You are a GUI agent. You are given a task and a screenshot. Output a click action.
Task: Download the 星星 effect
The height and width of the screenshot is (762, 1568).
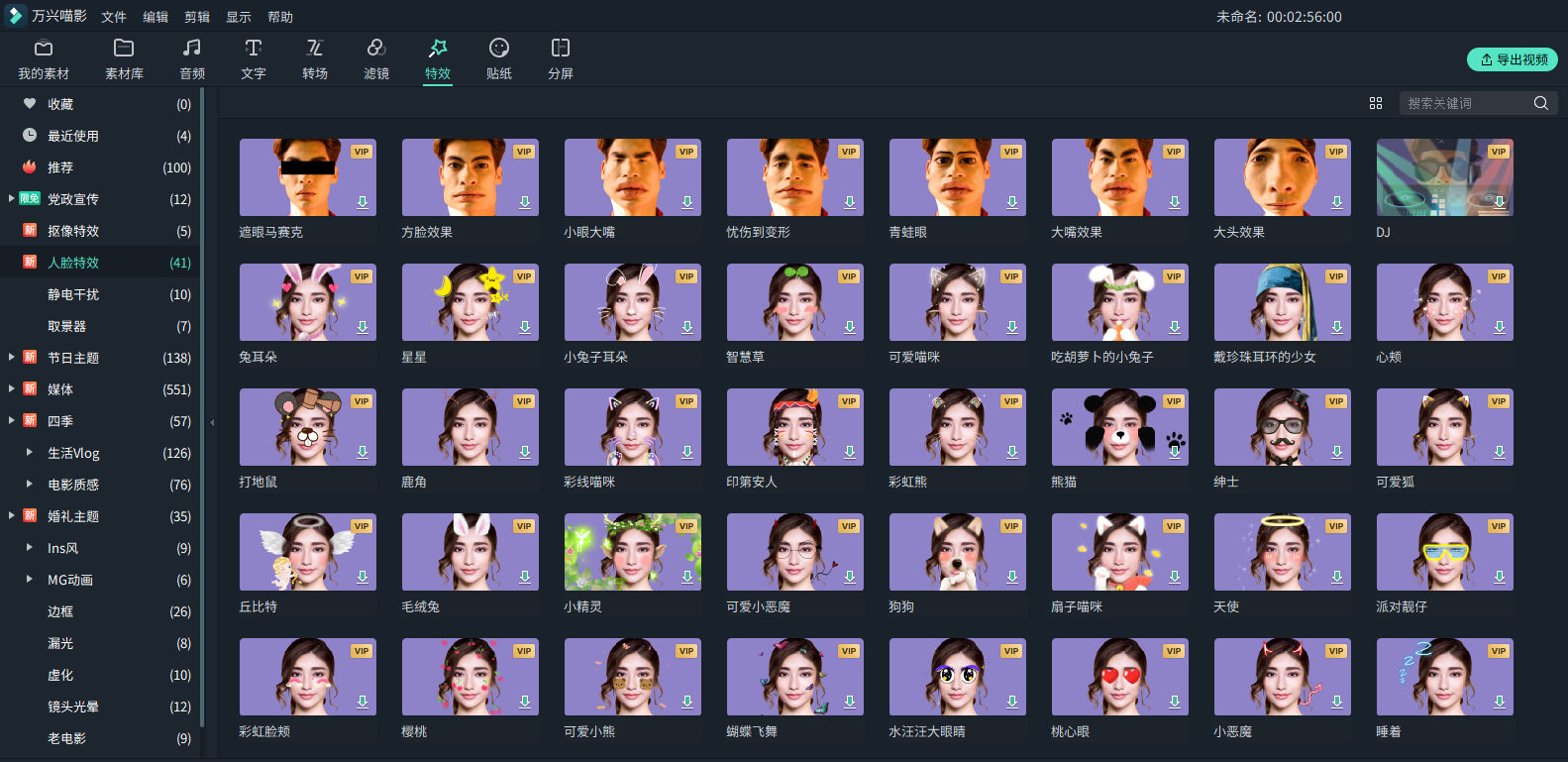[x=525, y=327]
